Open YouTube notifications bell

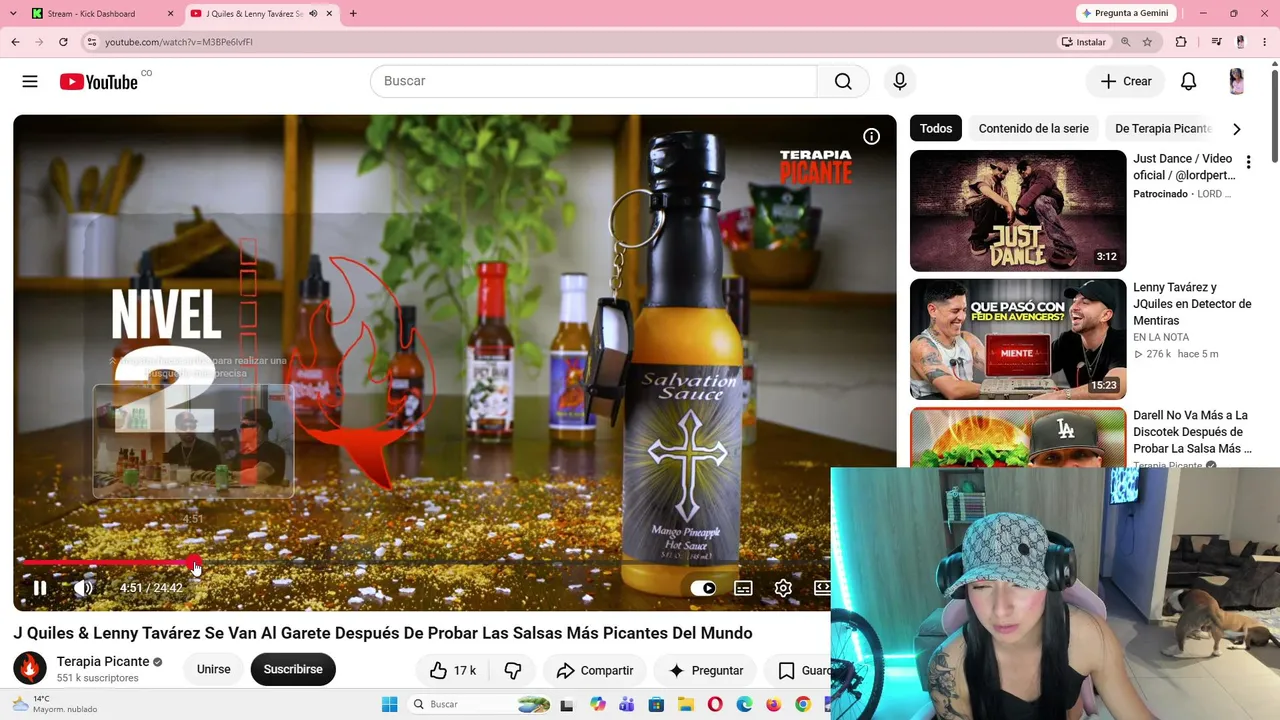pyautogui.click(x=1188, y=81)
